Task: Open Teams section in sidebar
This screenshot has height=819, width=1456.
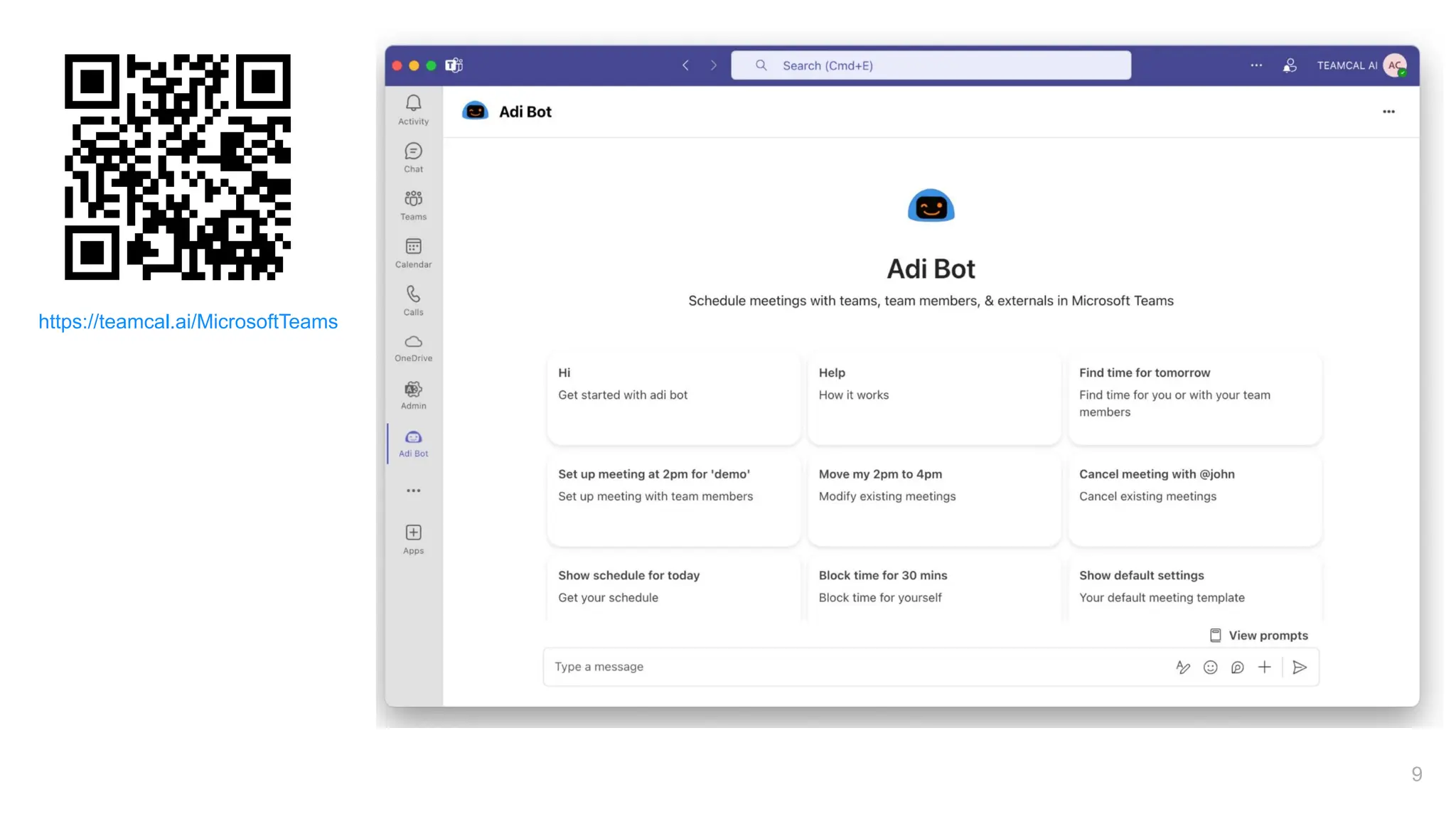Action: [x=413, y=205]
